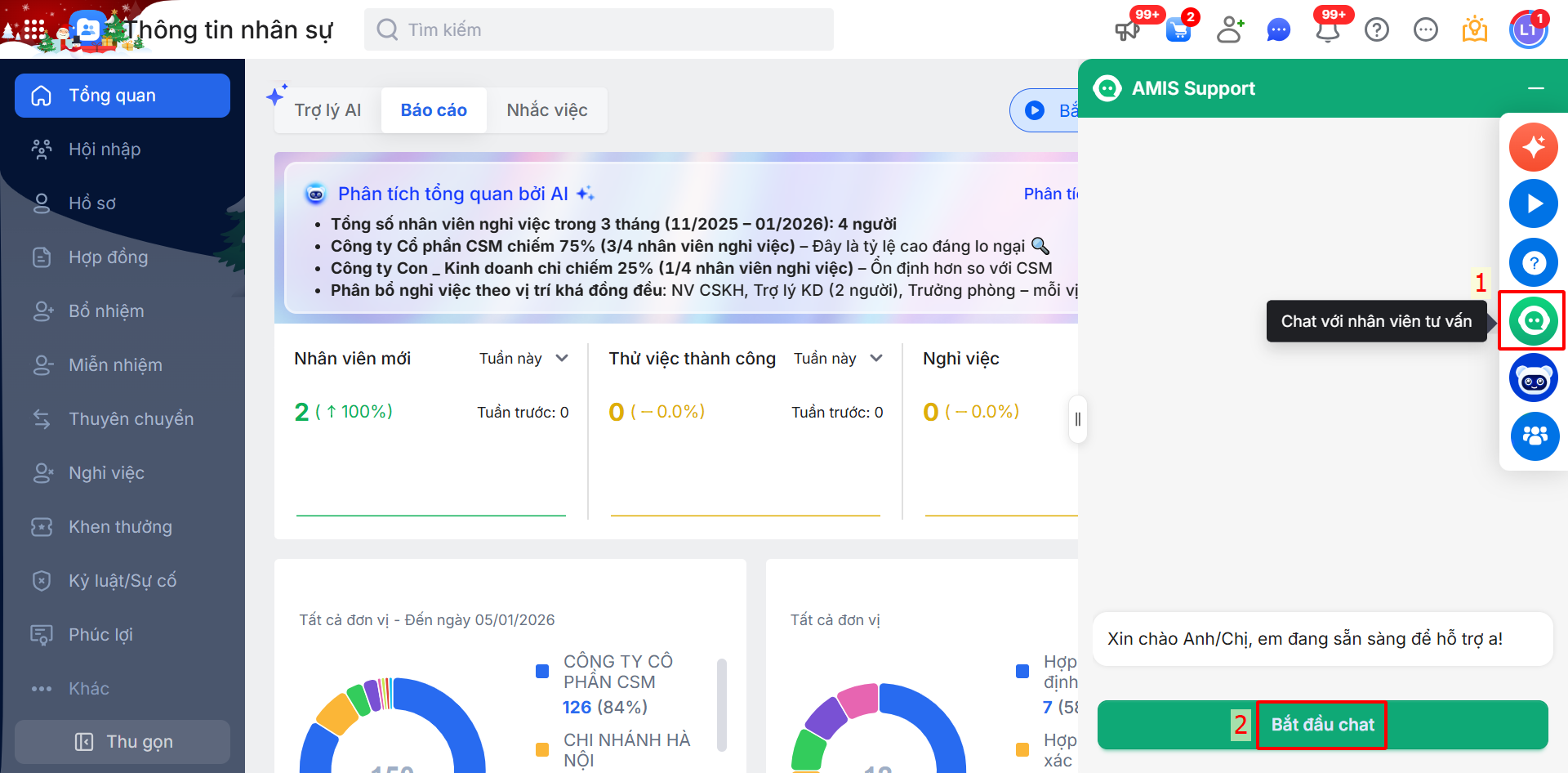Image resolution: width=1568 pixels, height=773 pixels.
Task: Open Hội nhập in the sidebar
Action: [x=122, y=150]
